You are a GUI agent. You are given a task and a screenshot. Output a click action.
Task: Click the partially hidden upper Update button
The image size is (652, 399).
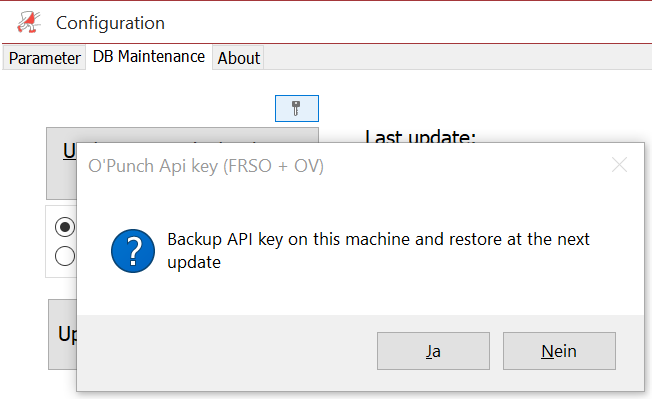click(62, 163)
